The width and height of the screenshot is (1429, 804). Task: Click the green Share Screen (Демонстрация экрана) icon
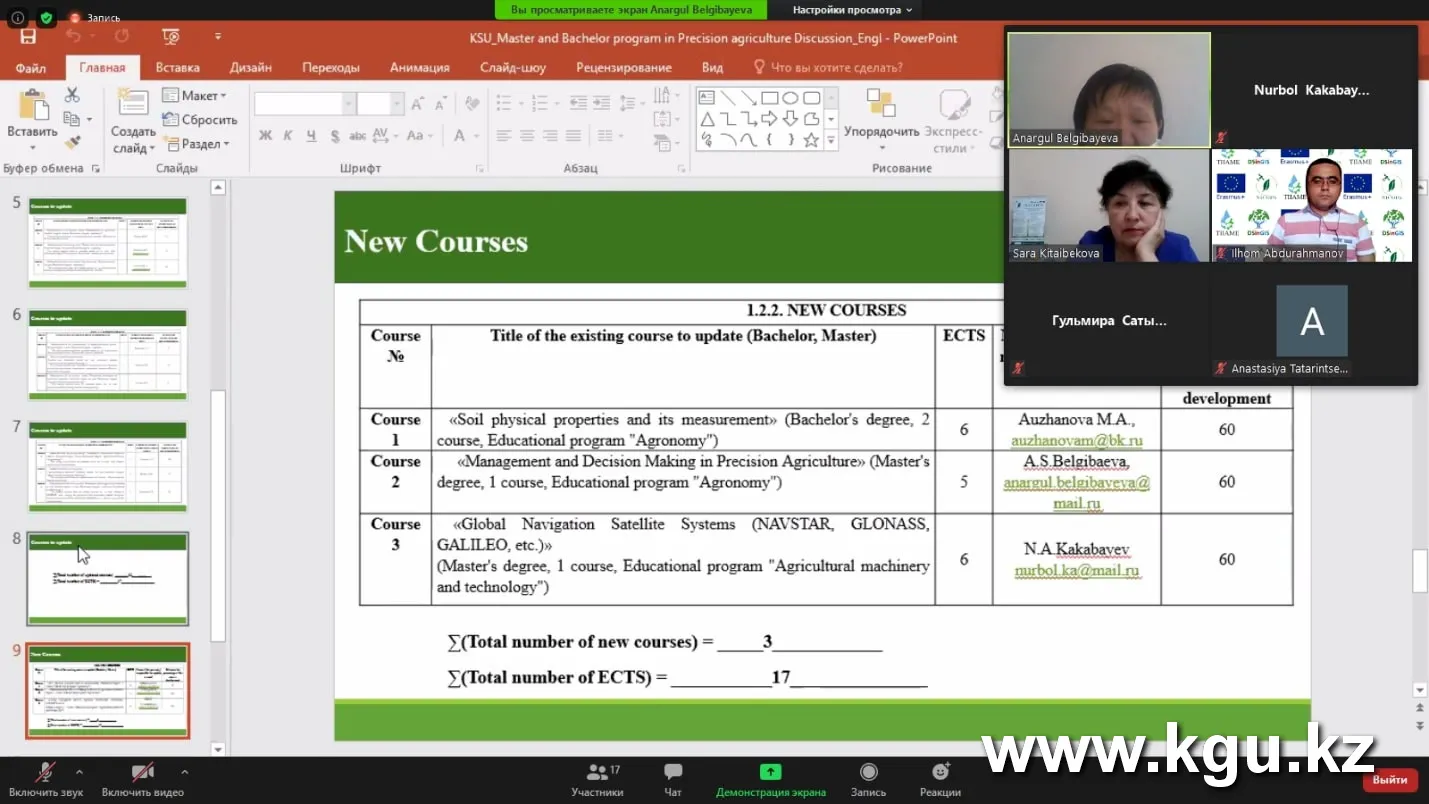[x=770, y=771]
